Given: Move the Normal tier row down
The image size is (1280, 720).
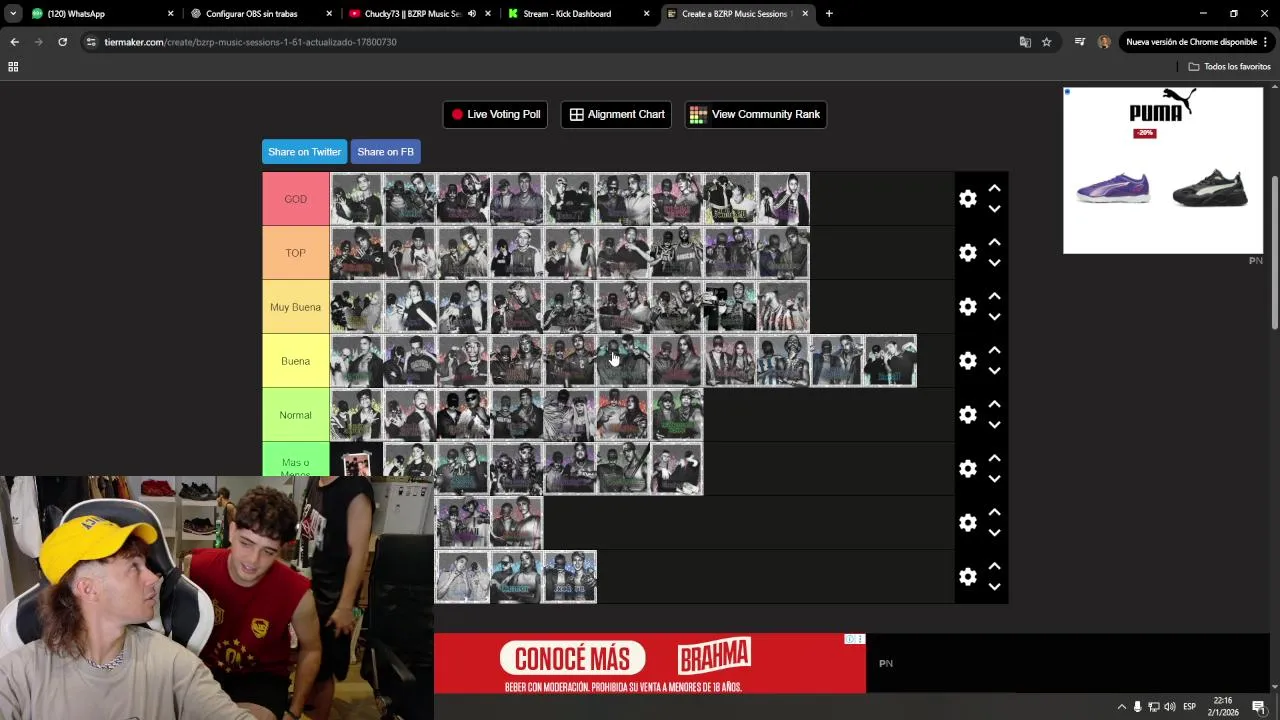Looking at the screenshot, I should tap(994, 425).
